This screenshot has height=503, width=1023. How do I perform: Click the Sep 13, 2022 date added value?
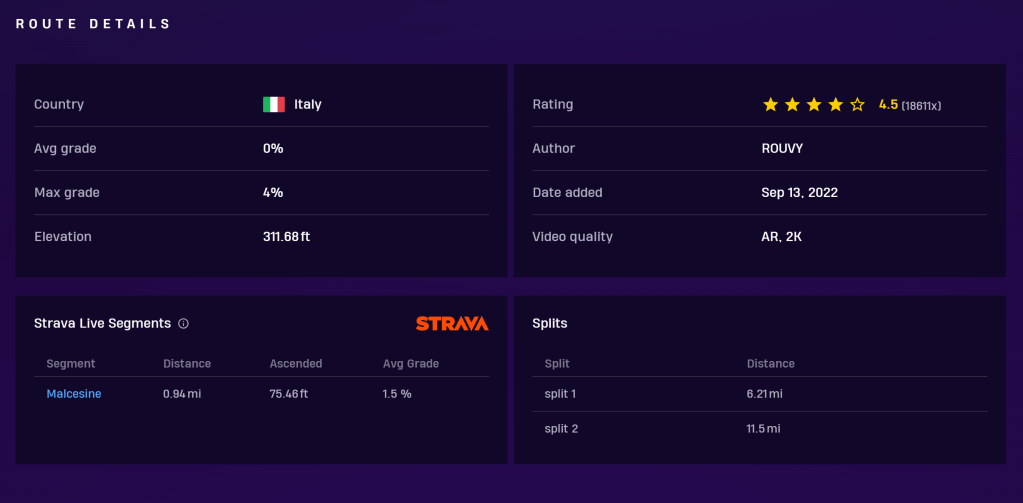point(799,192)
